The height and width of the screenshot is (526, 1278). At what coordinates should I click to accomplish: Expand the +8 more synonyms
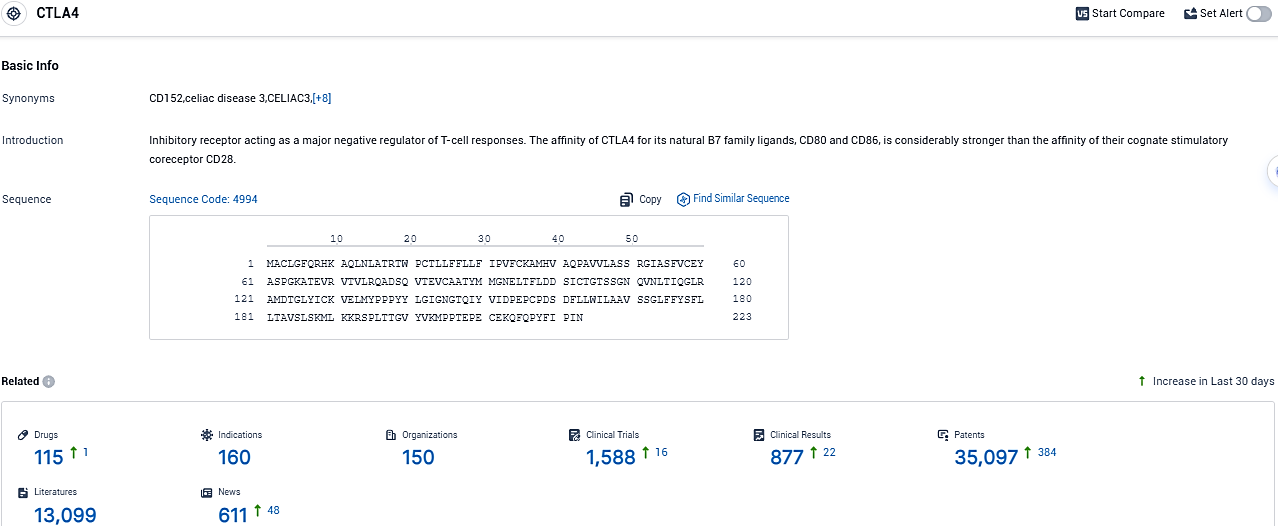coord(321,98)
